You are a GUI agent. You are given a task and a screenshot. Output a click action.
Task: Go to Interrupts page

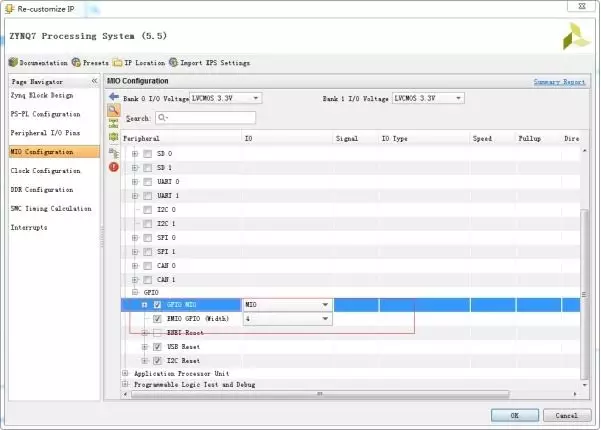[x=29, y=227]
